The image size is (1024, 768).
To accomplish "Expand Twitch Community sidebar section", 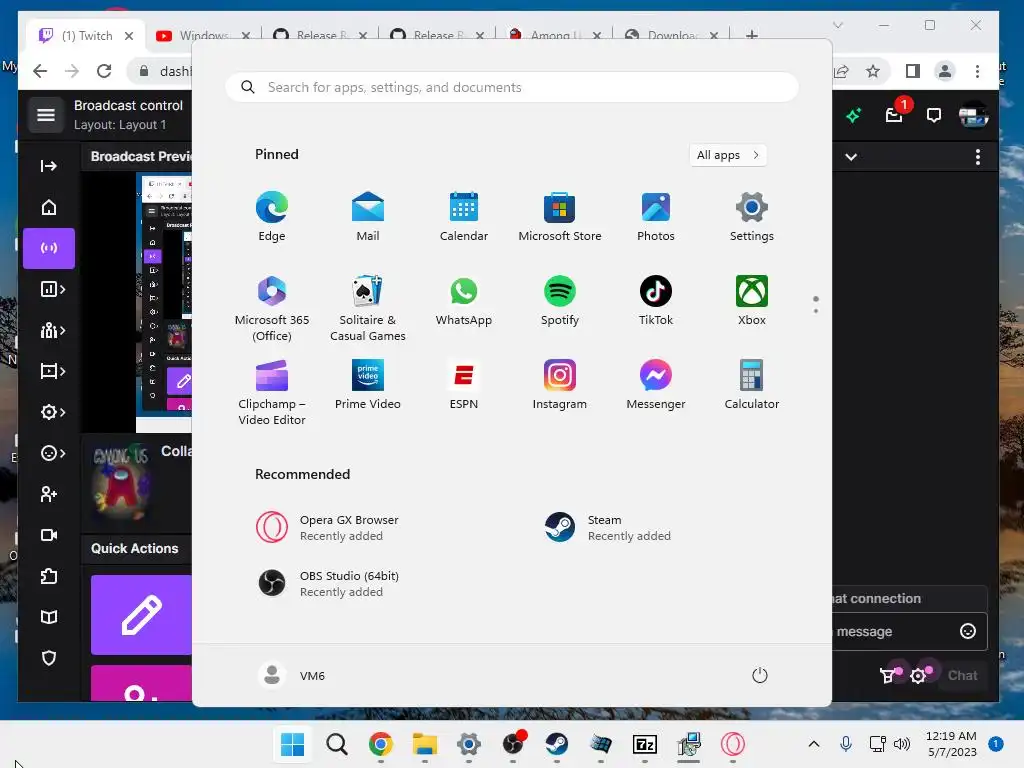I will tap(52, 330).
